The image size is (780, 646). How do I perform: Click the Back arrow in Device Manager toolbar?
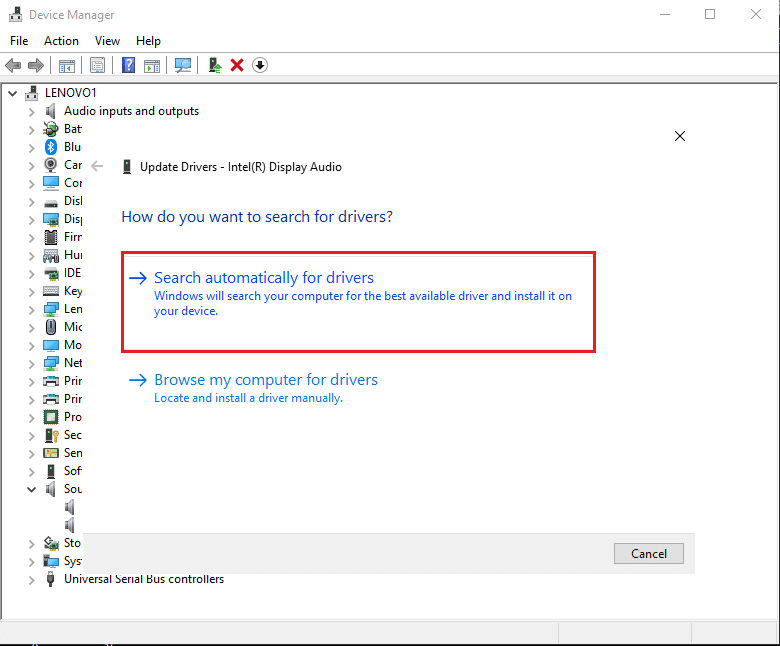coord(13,65)
